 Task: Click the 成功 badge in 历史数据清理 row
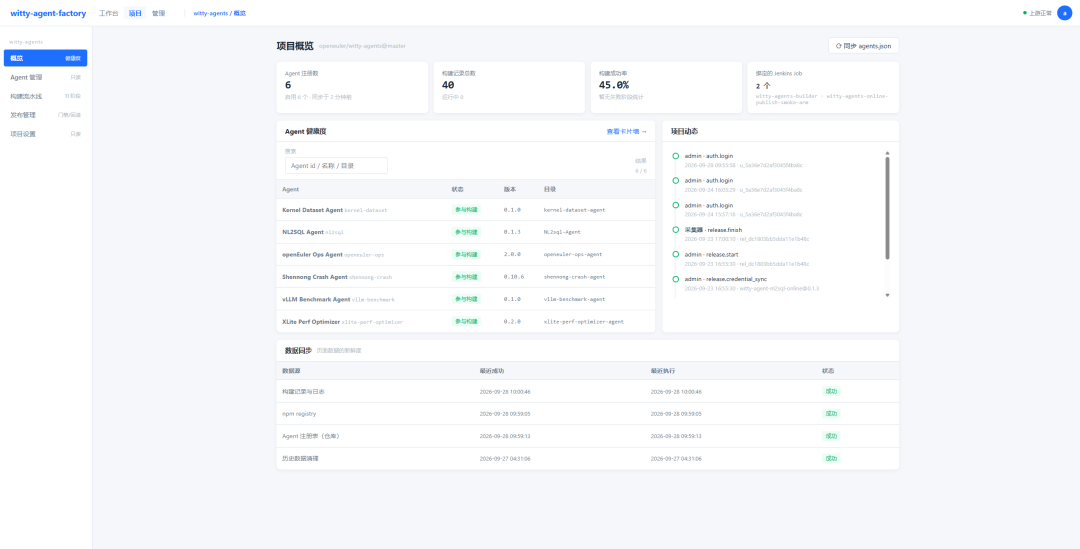[x=831, y=459]
